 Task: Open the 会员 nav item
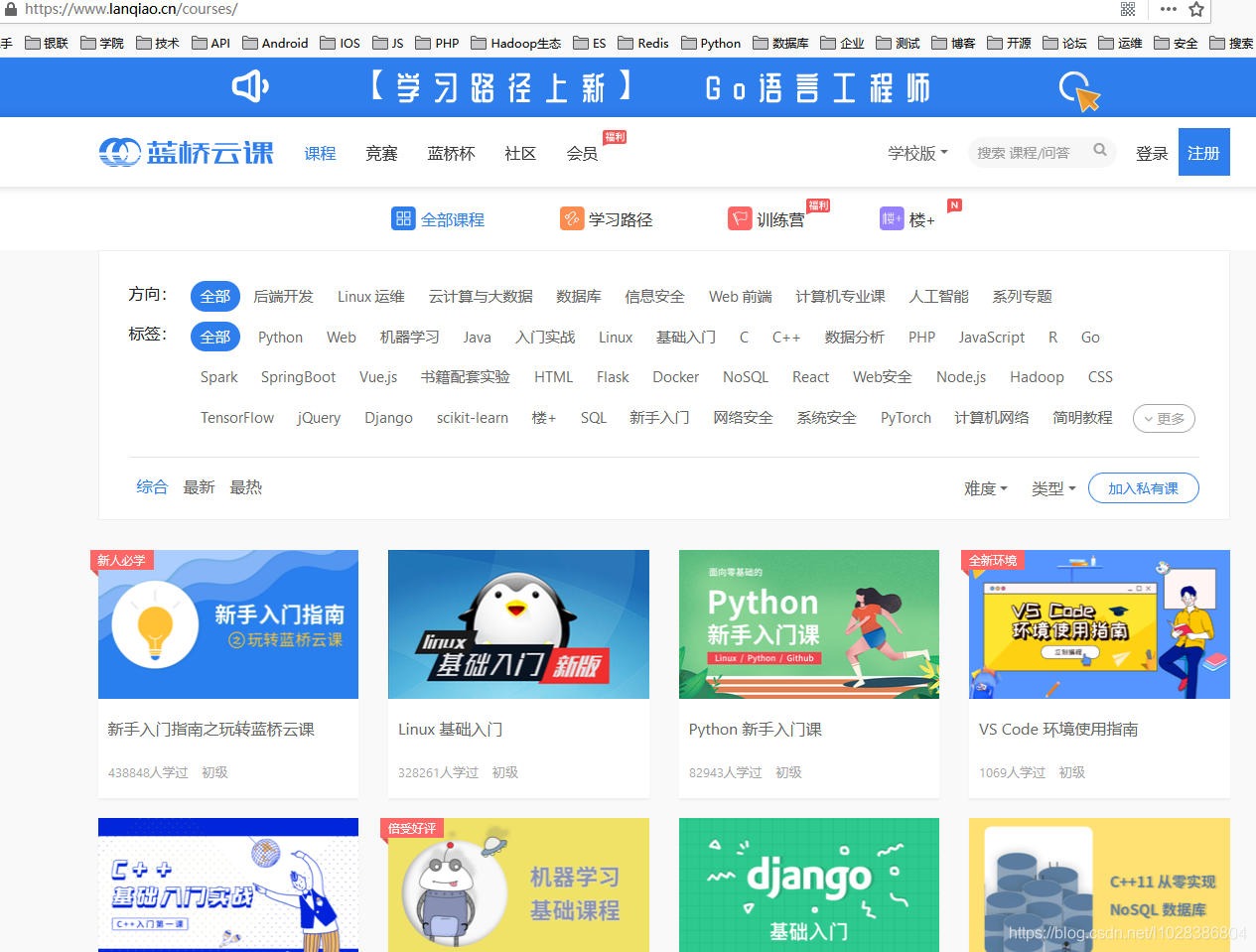pos(582,153)
